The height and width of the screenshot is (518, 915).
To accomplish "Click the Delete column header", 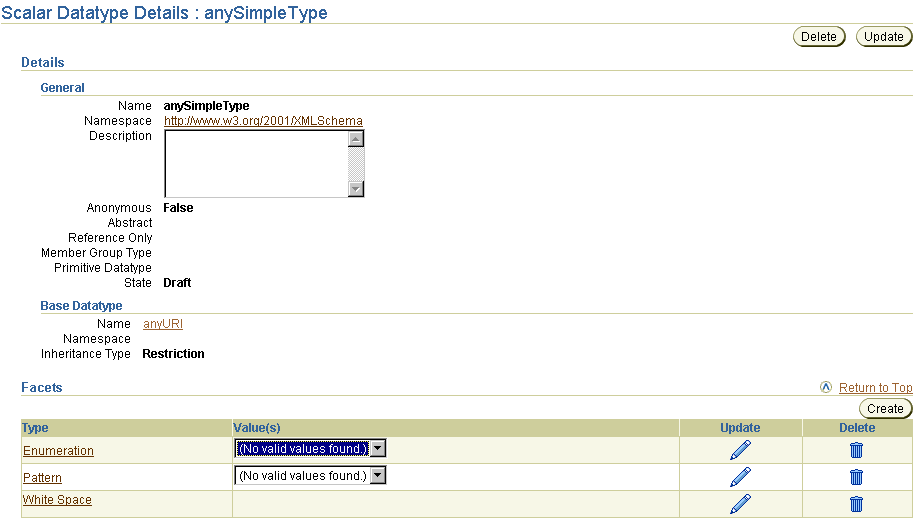I will click(857, 428).
